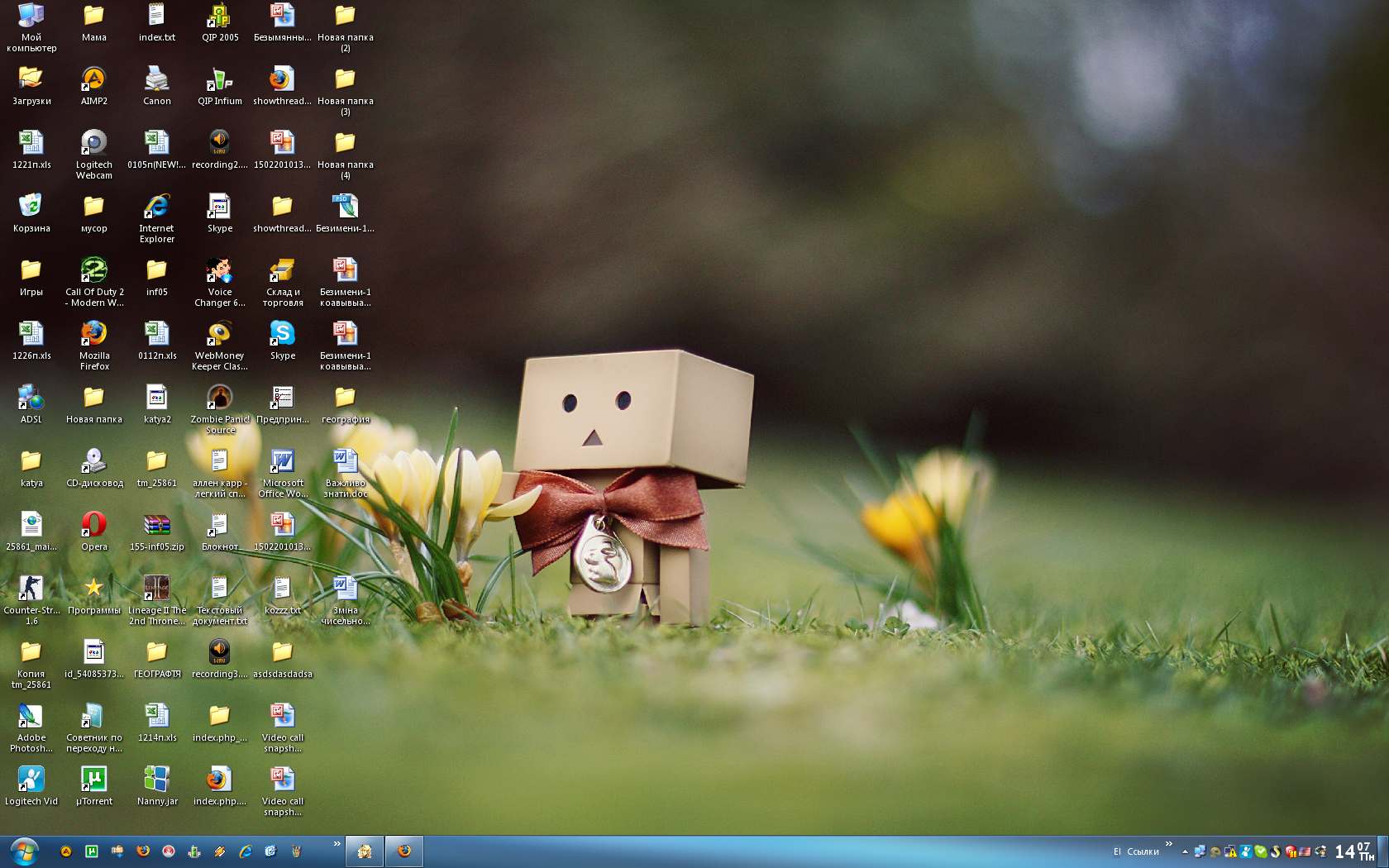Viewport: 1389px width, 868px height.
Task: Open the Корзина recycle bin
Action: click(31, 207)
